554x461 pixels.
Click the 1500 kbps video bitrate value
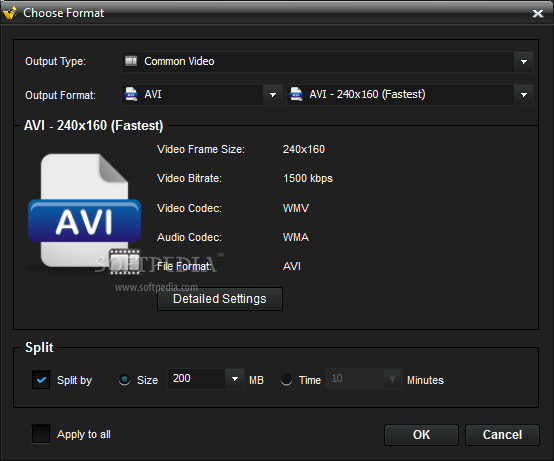[x=308, y=178]
